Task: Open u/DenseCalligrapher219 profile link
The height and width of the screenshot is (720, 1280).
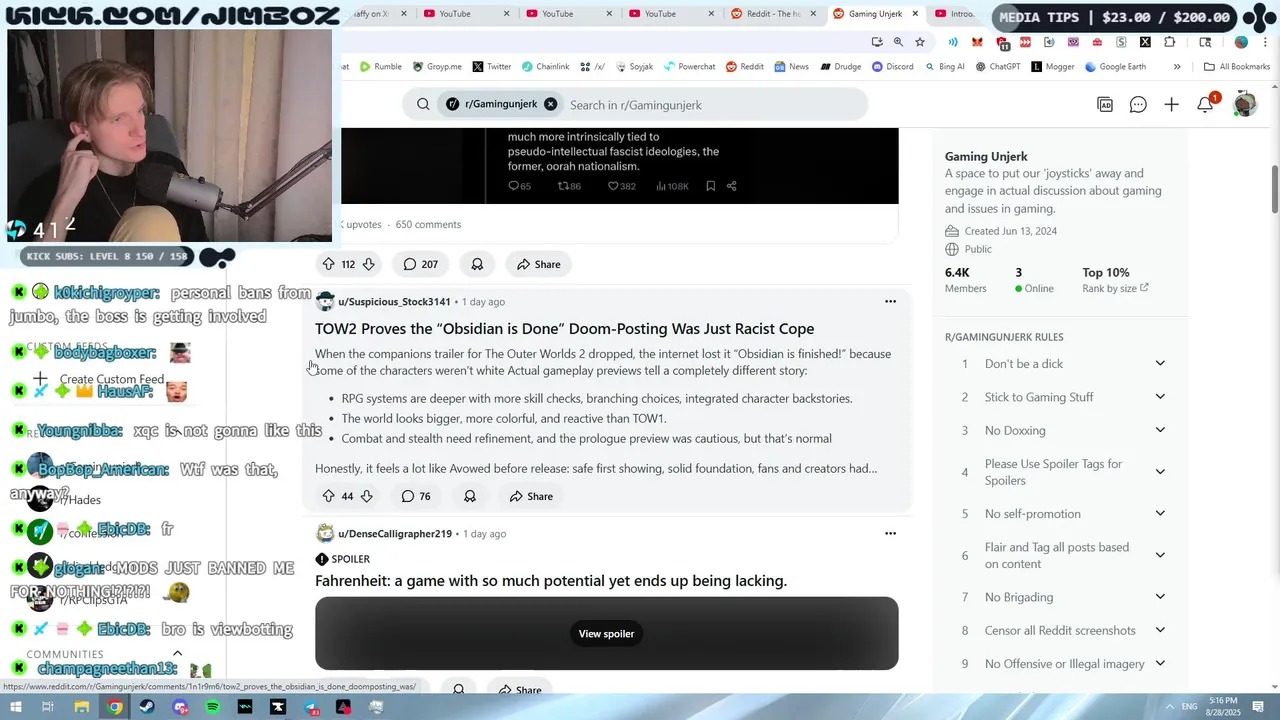Action: [395, 533]
